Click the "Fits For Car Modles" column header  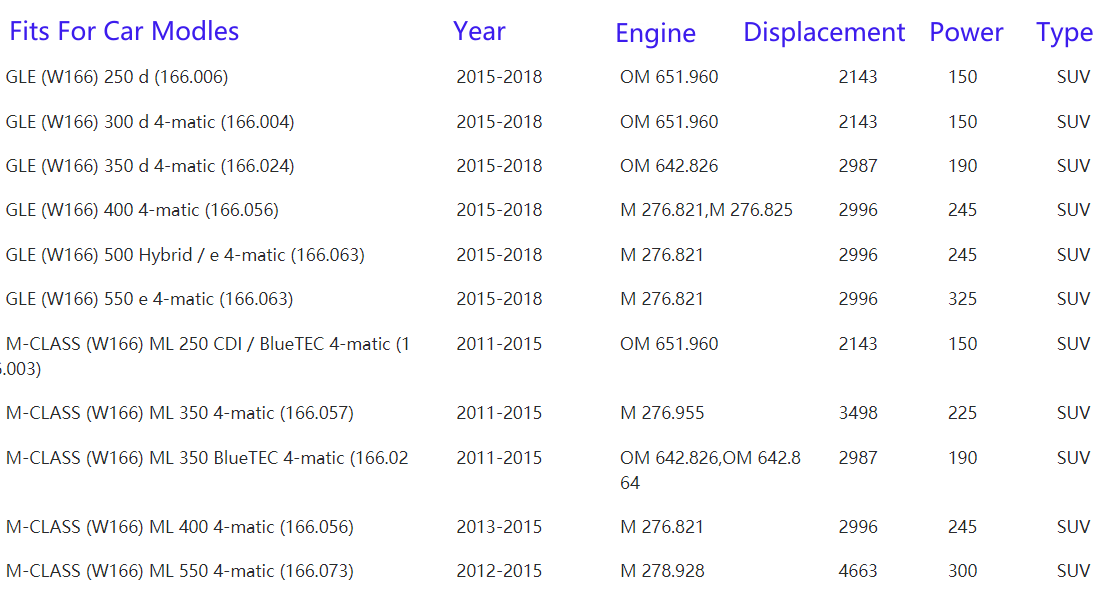pyautogui.click(x=124, y=31)
